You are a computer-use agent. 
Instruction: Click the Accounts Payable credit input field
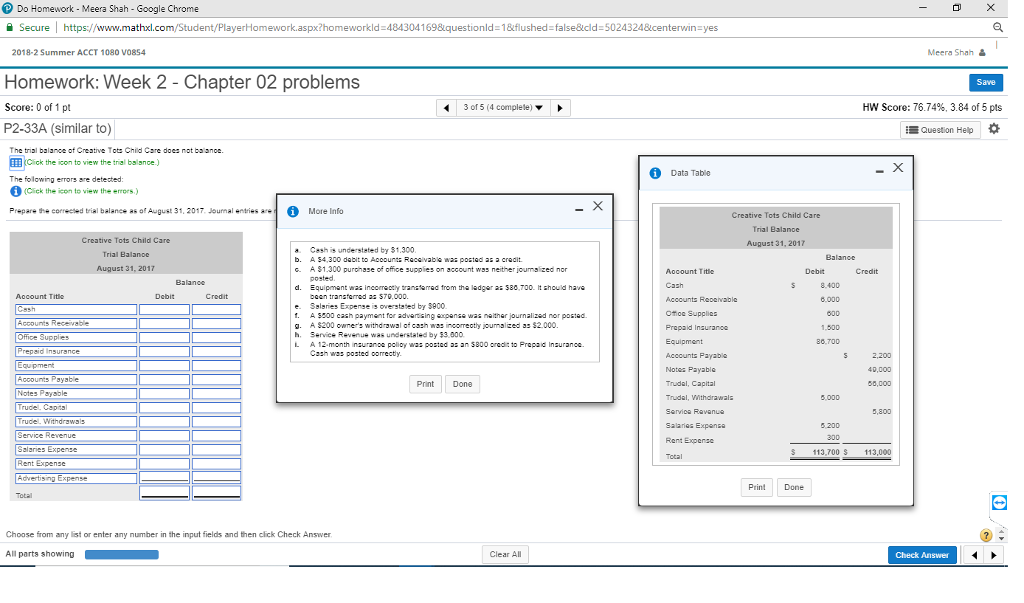(x=216, y=380)
